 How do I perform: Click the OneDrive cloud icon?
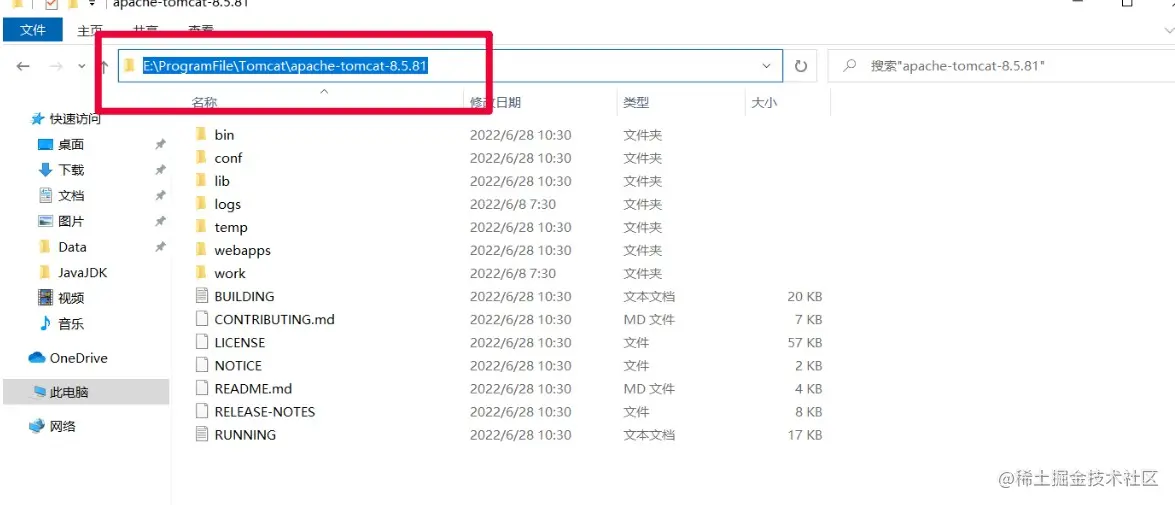37,358
